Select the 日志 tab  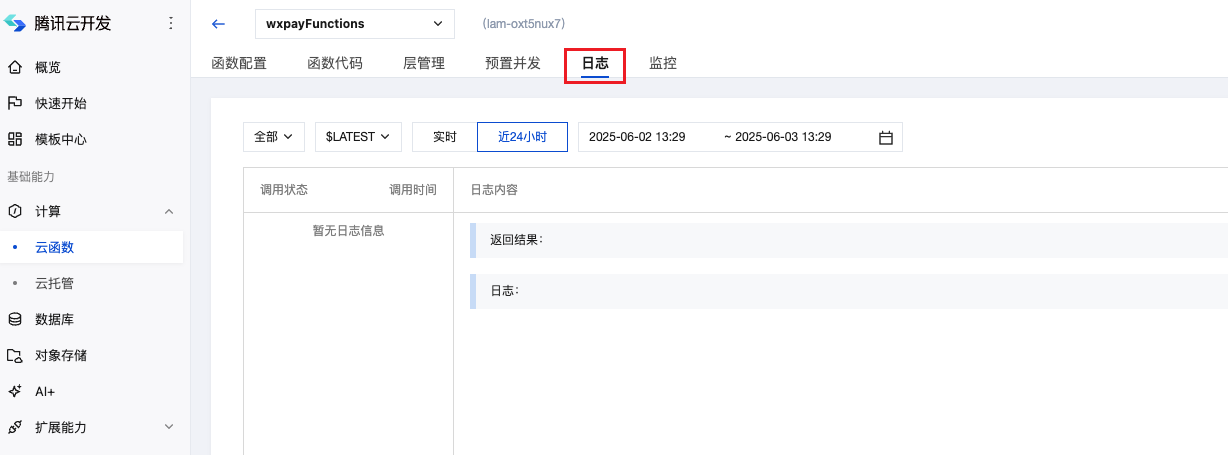click(595, 63)
